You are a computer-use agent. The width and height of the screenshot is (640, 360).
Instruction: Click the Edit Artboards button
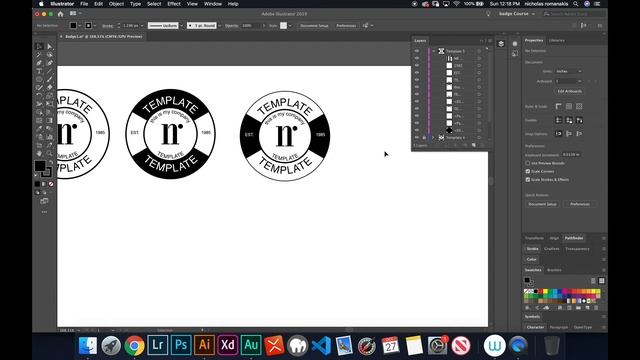(x=569, y=91)
